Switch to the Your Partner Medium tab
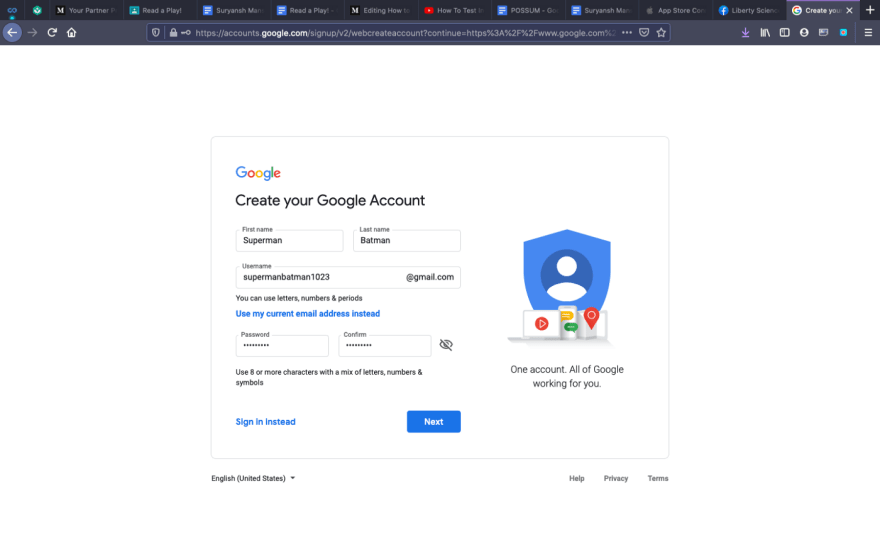The height and width of the screenshot is (550, 880). pyautogui.click(x=87, y=10)
